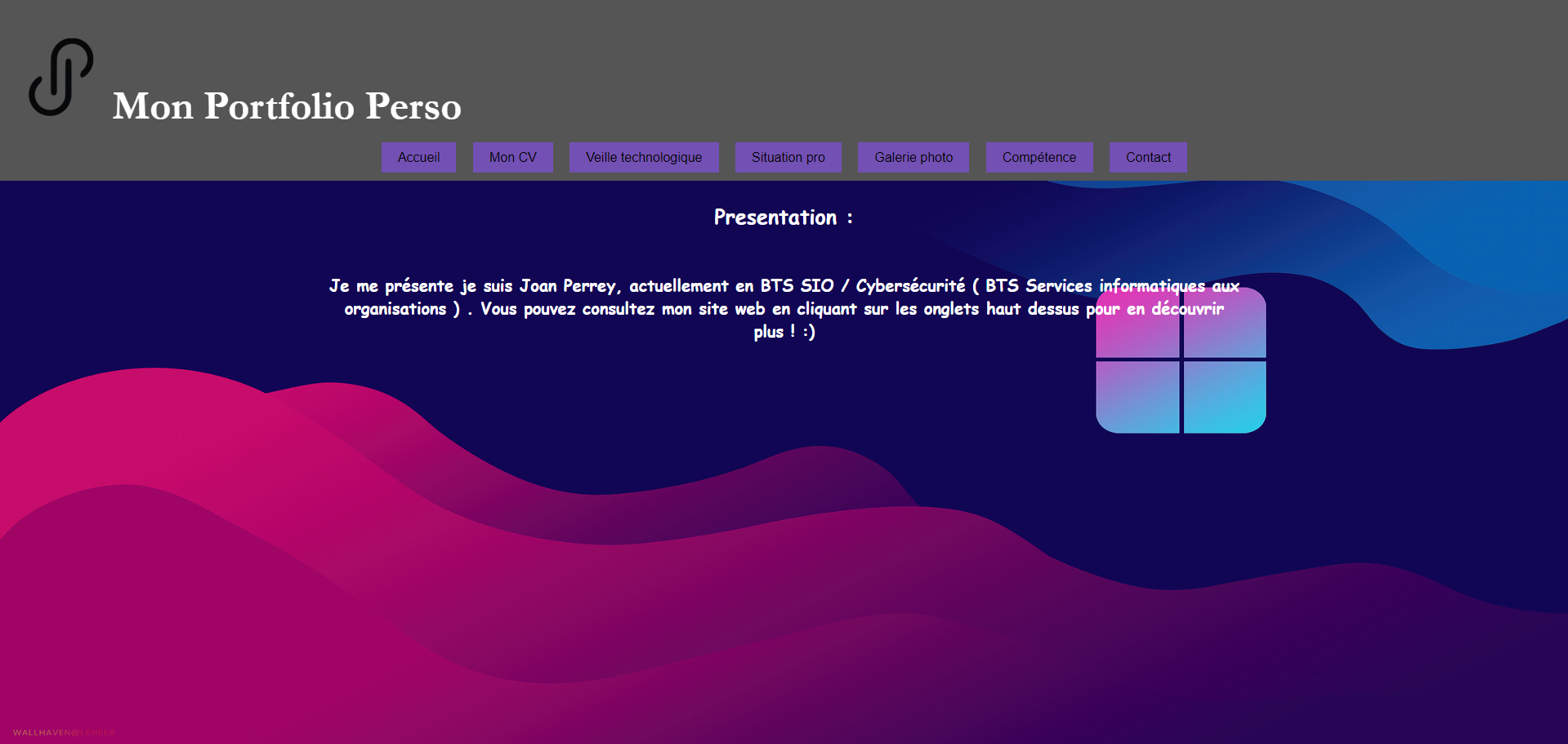Open the Accueil page
The image size is (1568, 744).
[x=418, y=157]
